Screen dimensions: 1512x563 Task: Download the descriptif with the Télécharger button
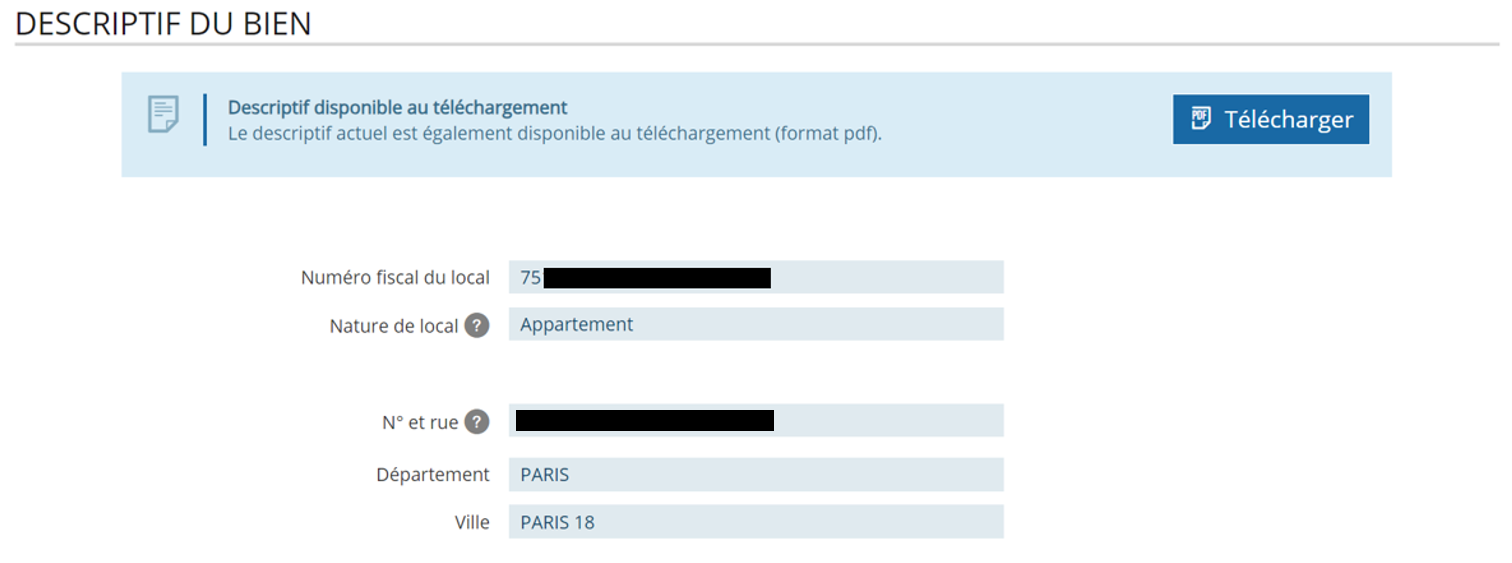pyautogui.click(x=1271, y=120)
